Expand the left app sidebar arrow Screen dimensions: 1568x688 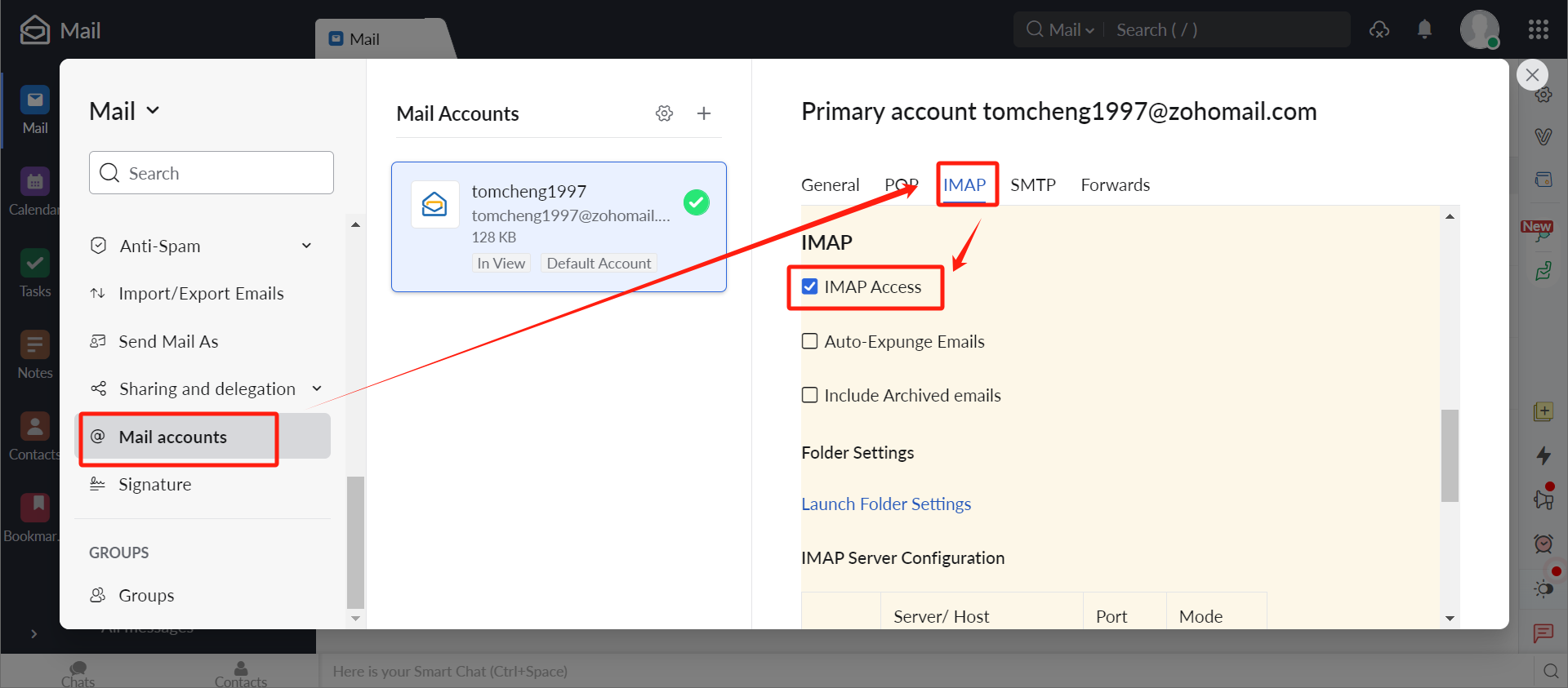(33, 633)
